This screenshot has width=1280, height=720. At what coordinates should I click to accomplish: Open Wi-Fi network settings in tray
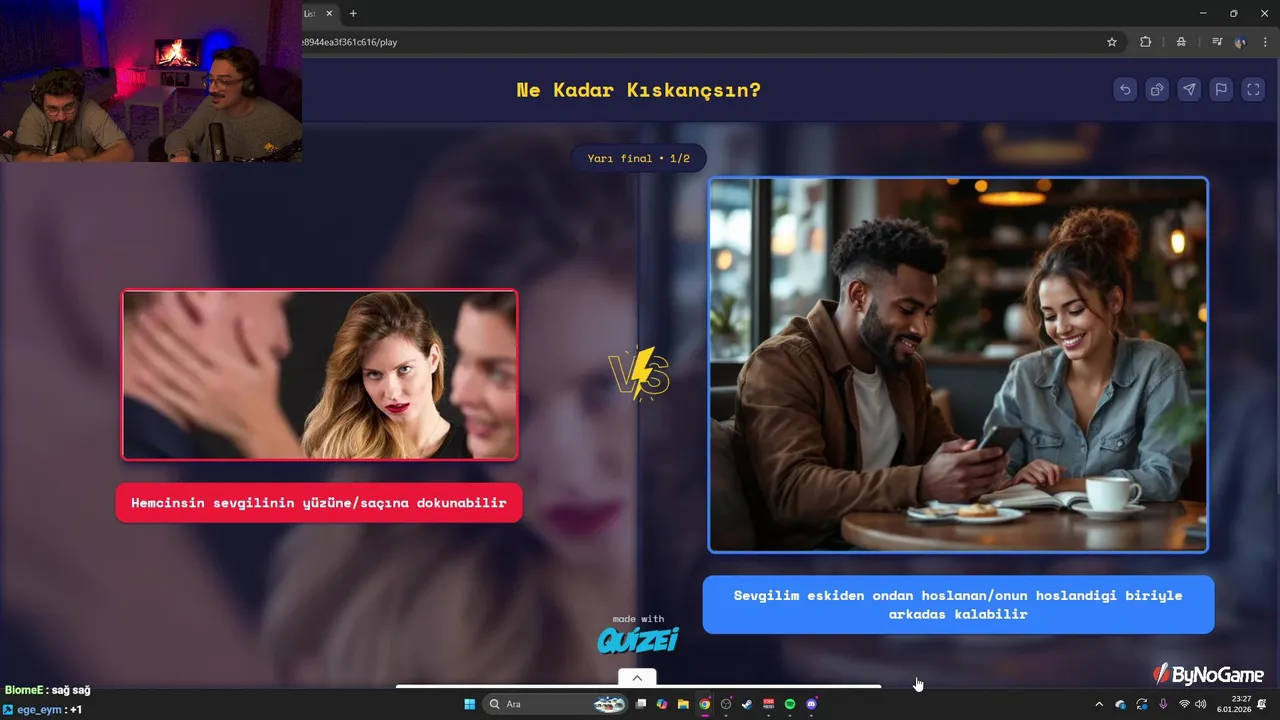click(1185, 704)
